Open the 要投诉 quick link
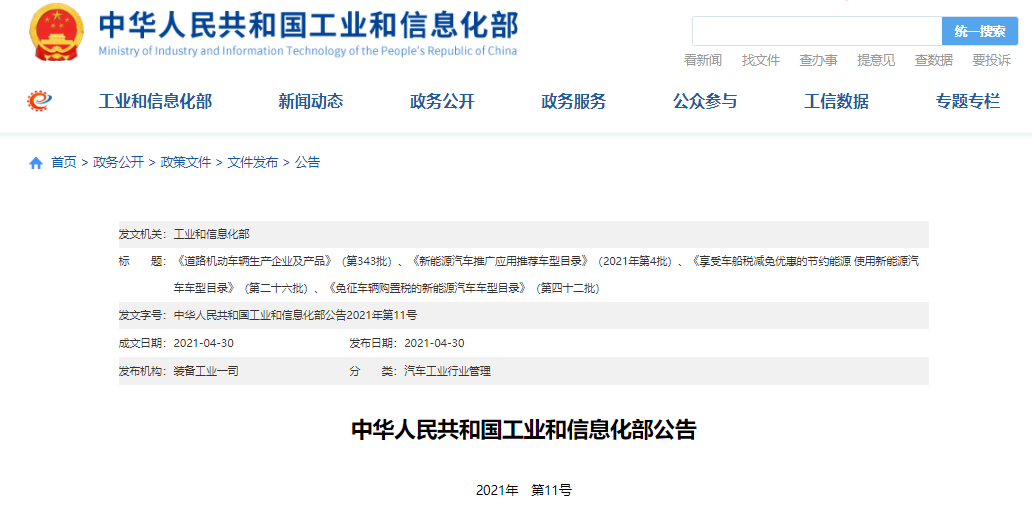This screenshot has height=515, width=1032. [992, 61]
